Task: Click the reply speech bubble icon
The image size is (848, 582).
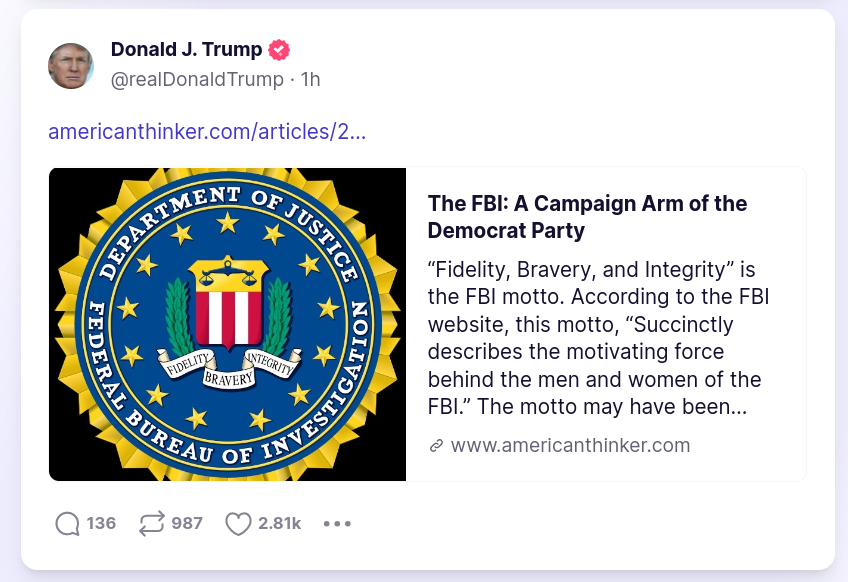Action: (68, 523)
